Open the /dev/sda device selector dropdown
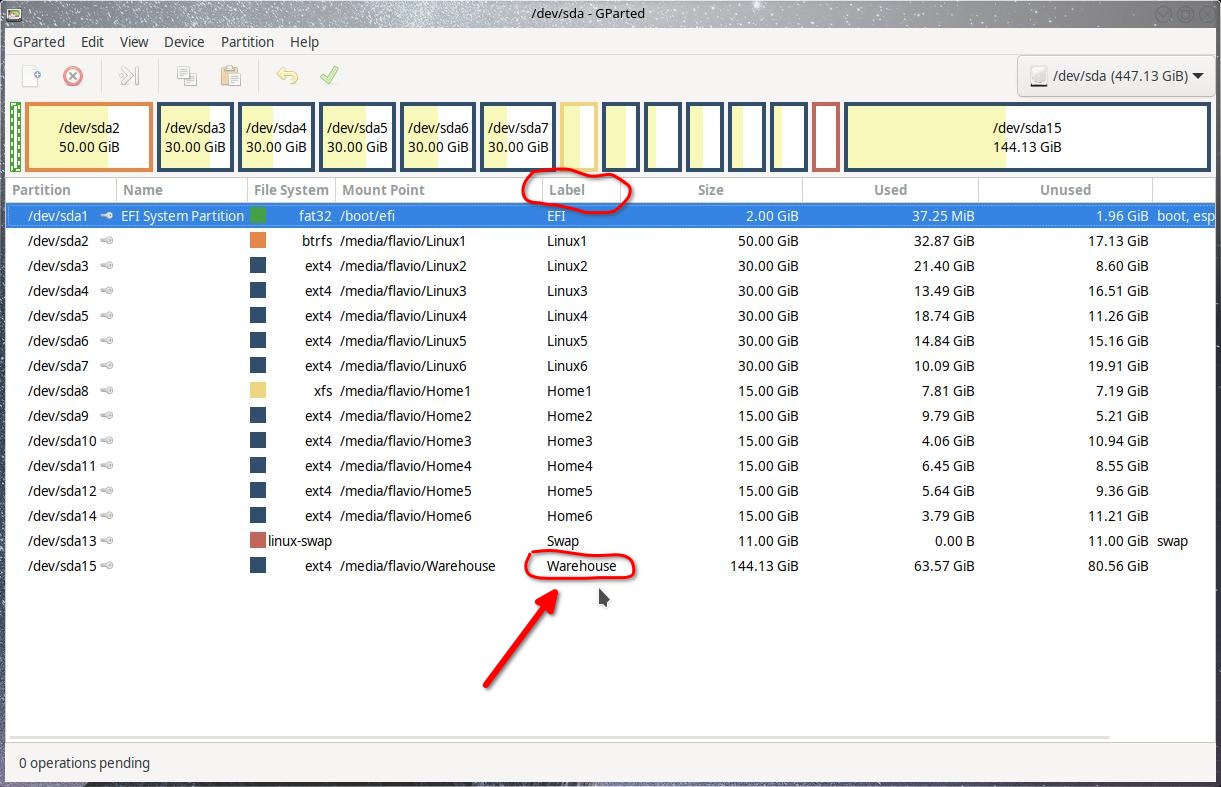 click(1117, 76)
